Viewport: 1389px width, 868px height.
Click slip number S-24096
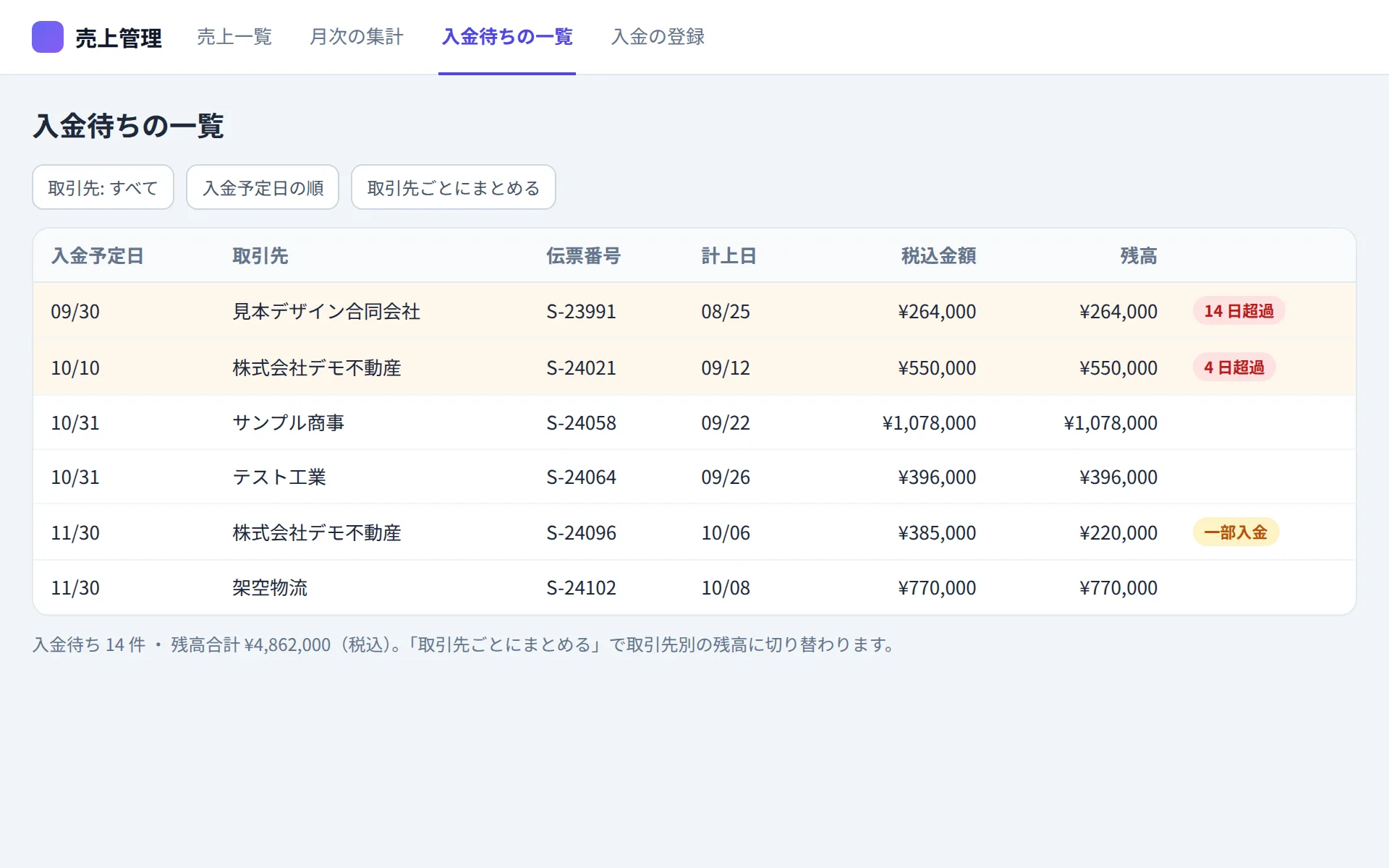(581, 533)
